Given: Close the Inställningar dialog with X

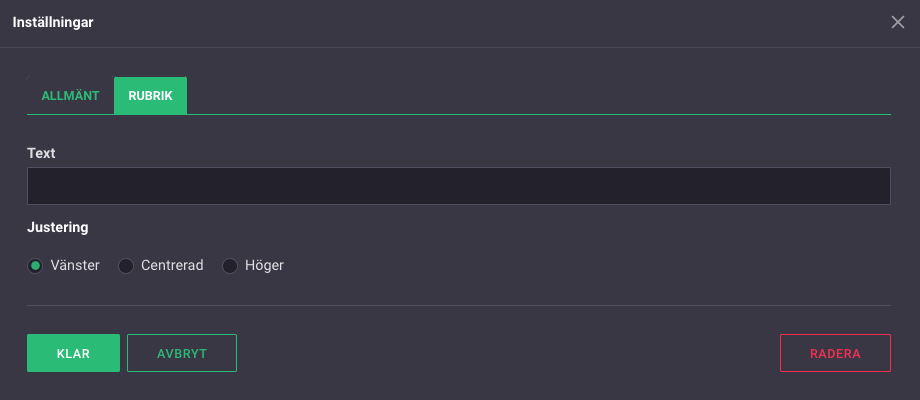Looking at the screenshot, I should [897, 22].
